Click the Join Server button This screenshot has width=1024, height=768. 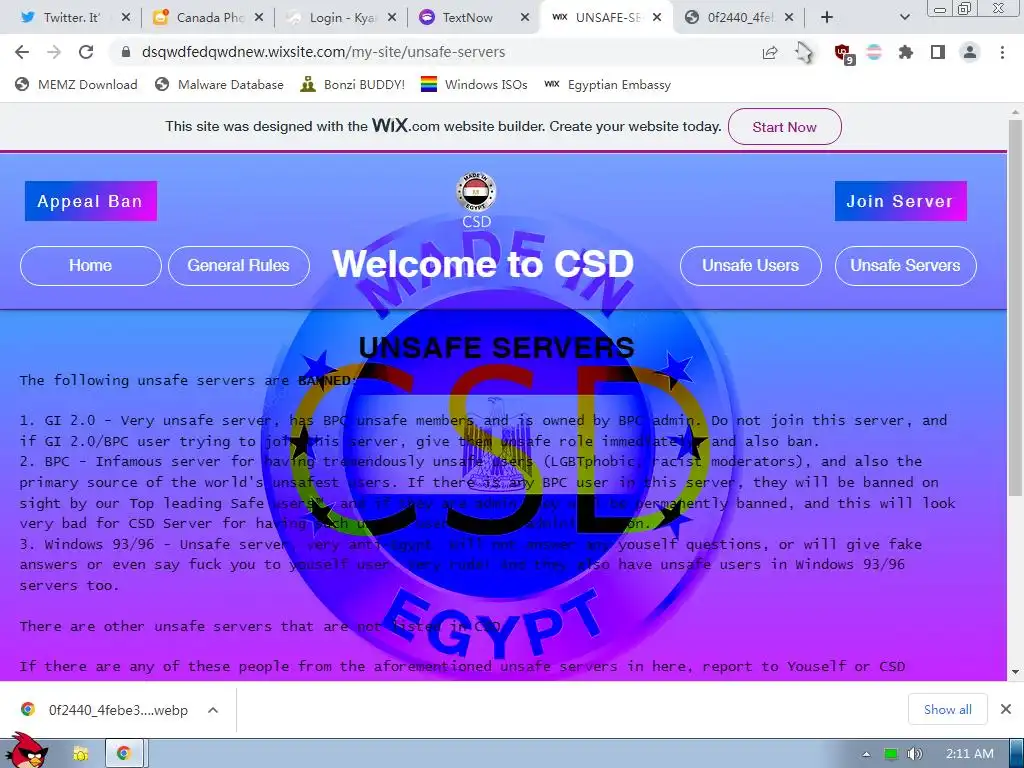tap(901, 201)
